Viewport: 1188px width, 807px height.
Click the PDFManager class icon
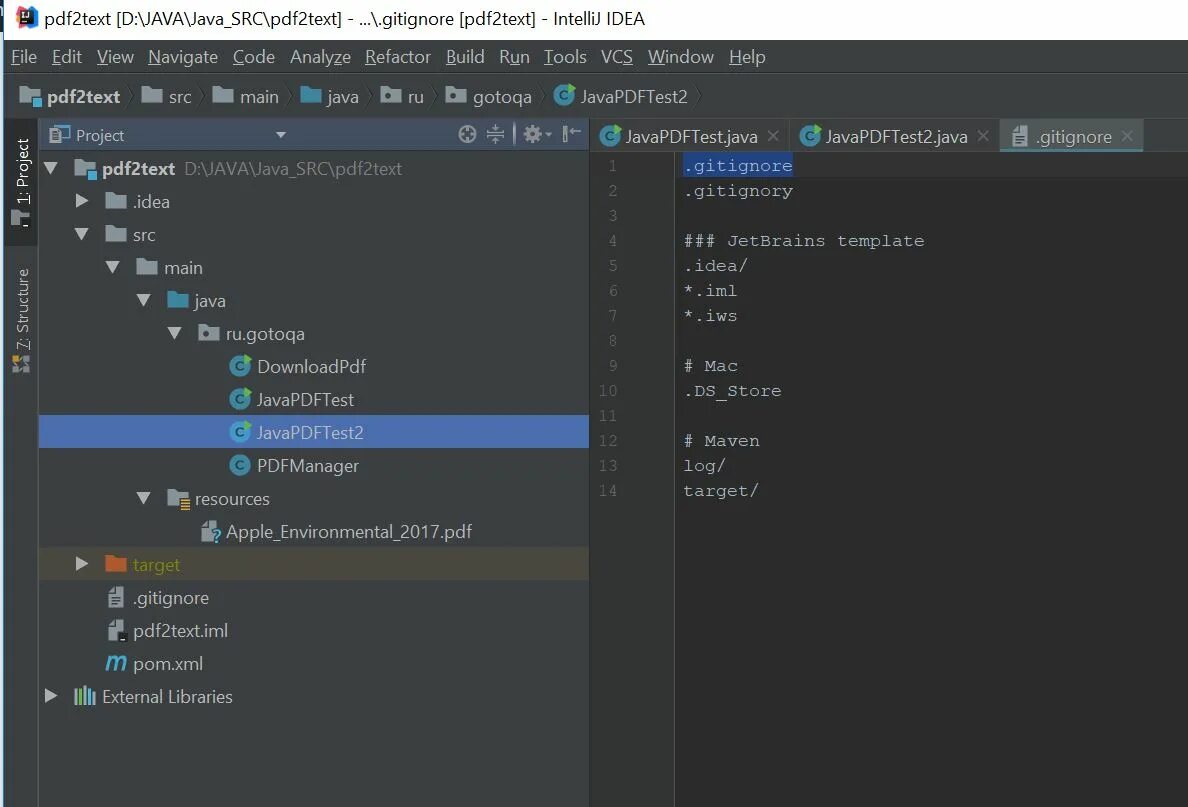point(240,465)
